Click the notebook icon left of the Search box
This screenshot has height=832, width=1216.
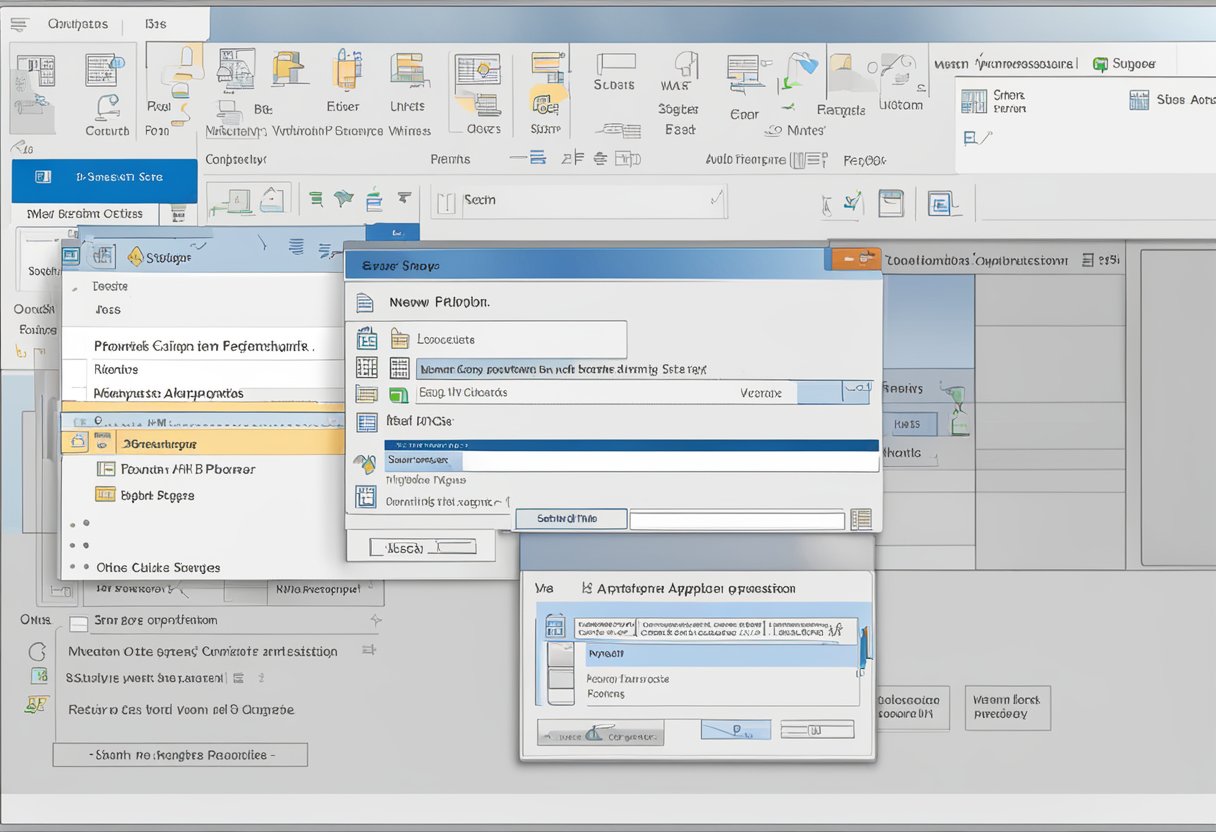point(445,200)
